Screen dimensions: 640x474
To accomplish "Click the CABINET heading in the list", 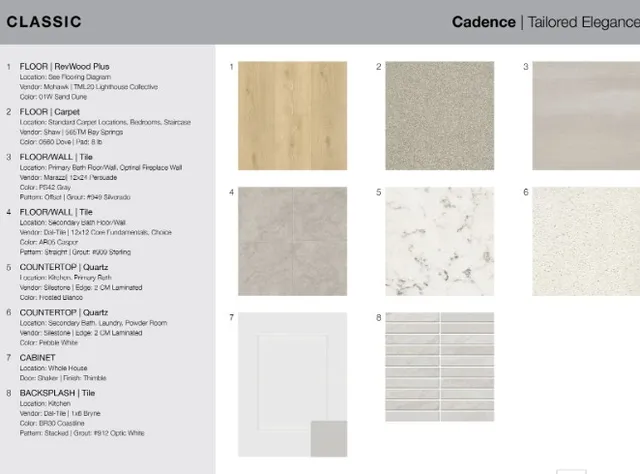I will pos(38,357).
